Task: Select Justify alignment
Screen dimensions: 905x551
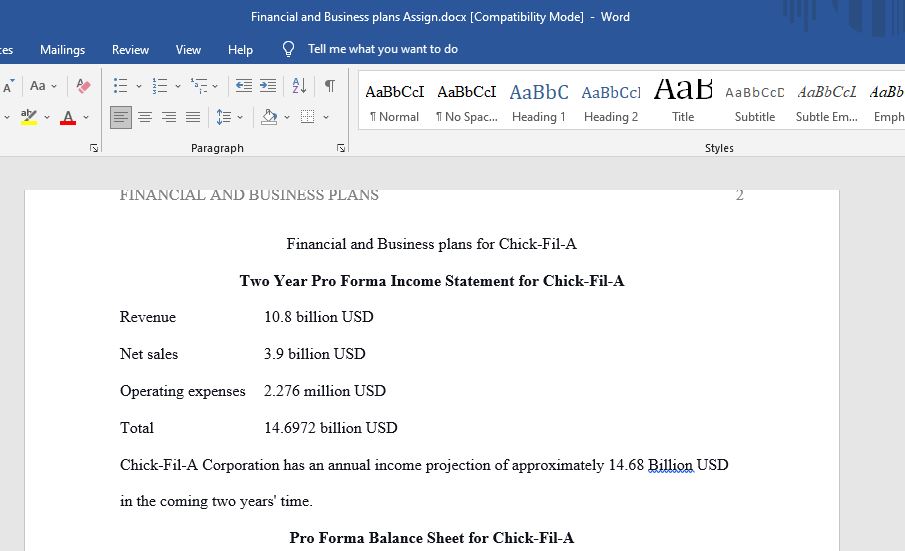Action: [193, 118]
